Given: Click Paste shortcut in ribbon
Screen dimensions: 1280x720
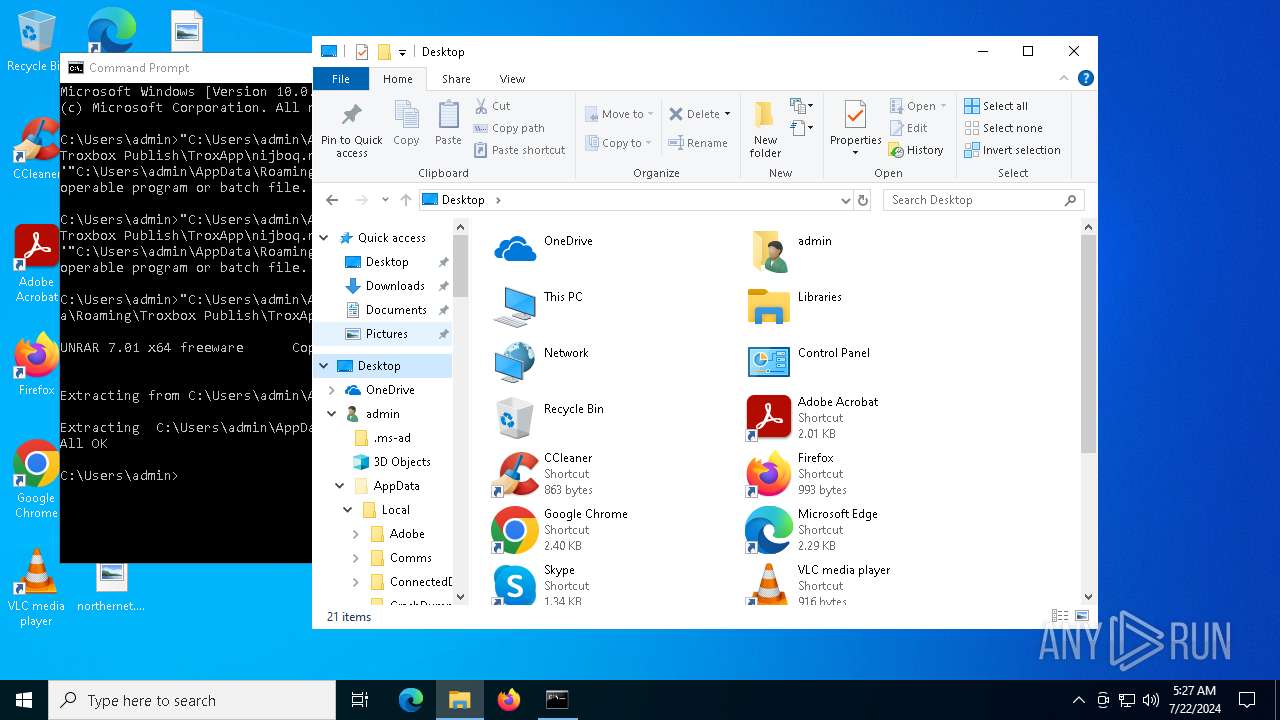Looking at the screenshot, I should [520, 150].
